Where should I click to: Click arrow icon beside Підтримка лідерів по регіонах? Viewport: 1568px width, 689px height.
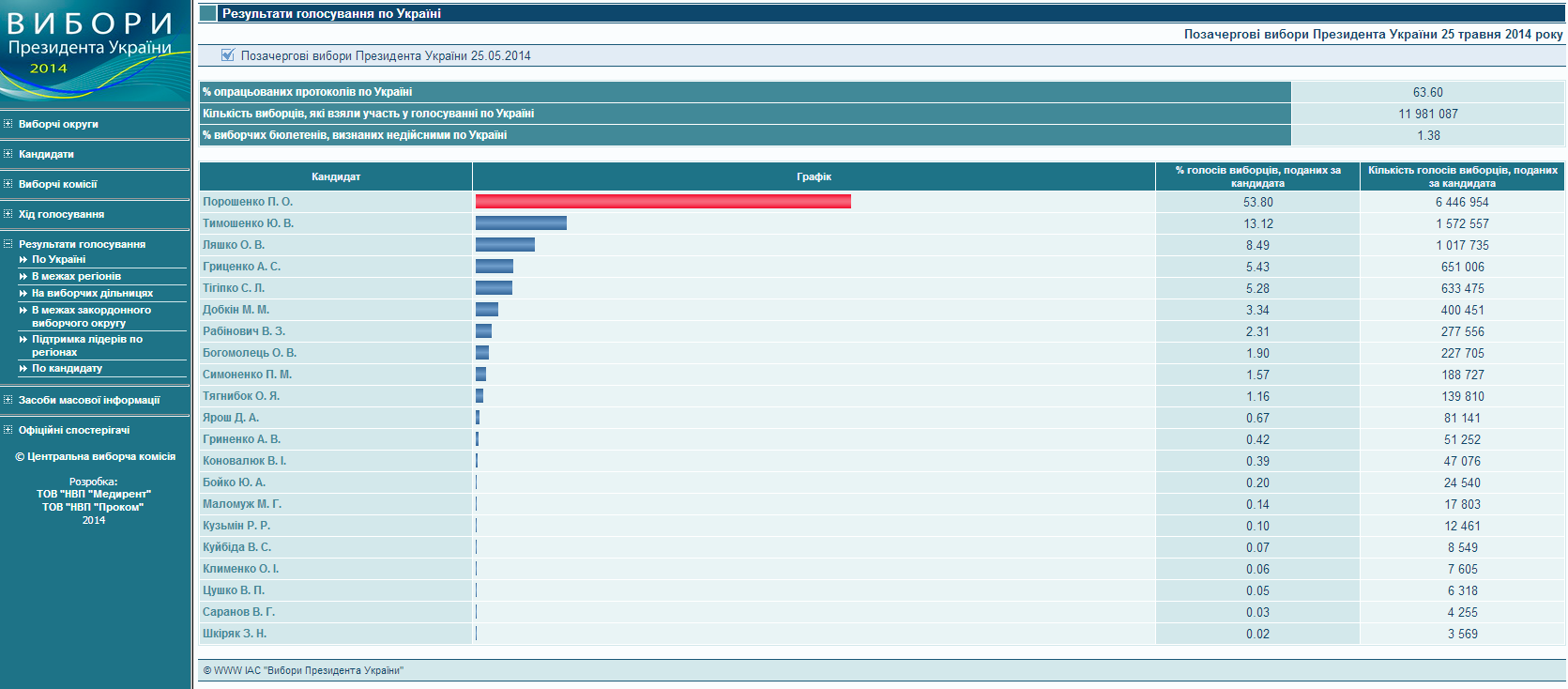click(x=23, y=339)
